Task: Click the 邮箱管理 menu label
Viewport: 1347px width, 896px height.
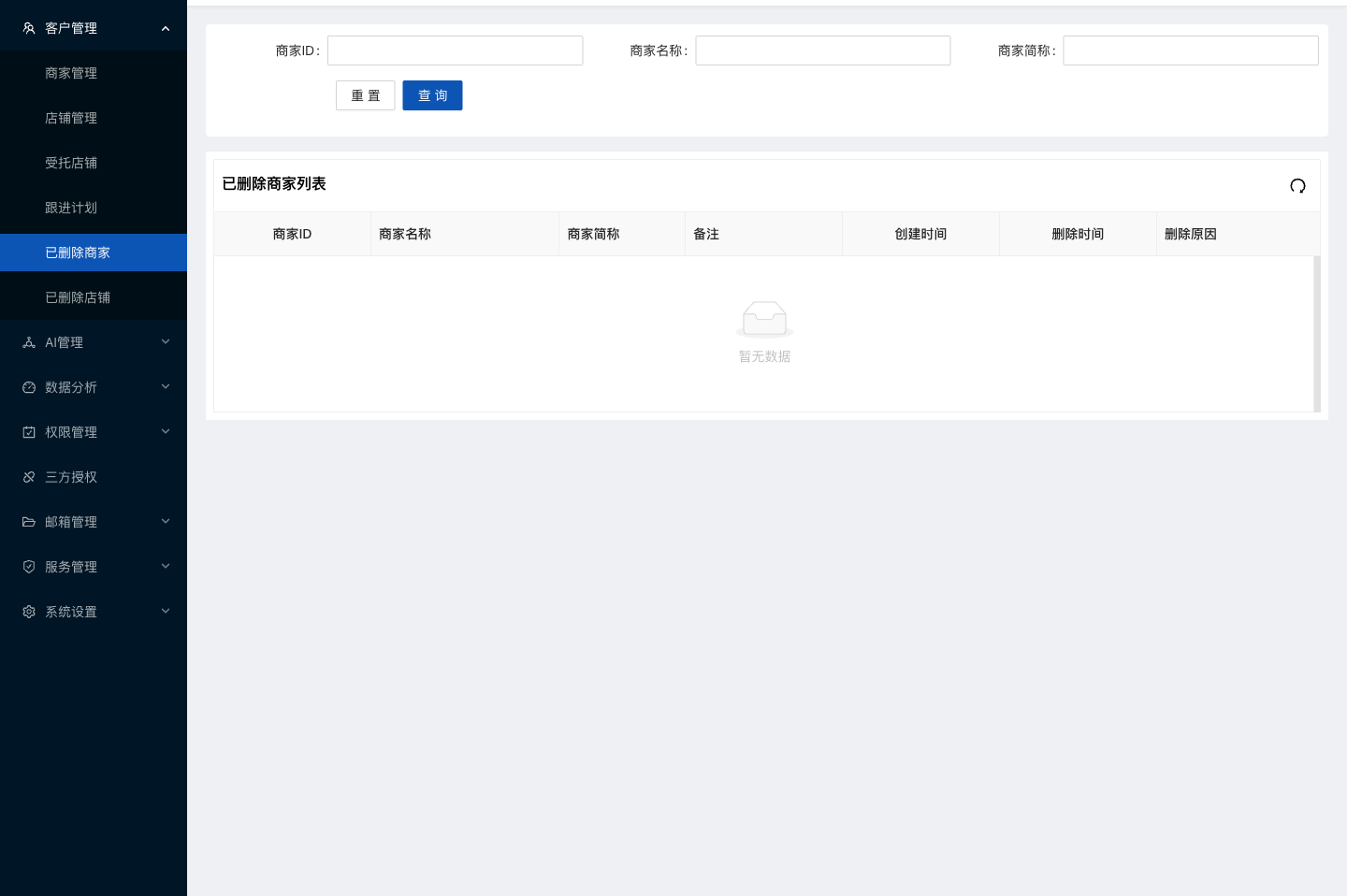Action: click(71, 522)
